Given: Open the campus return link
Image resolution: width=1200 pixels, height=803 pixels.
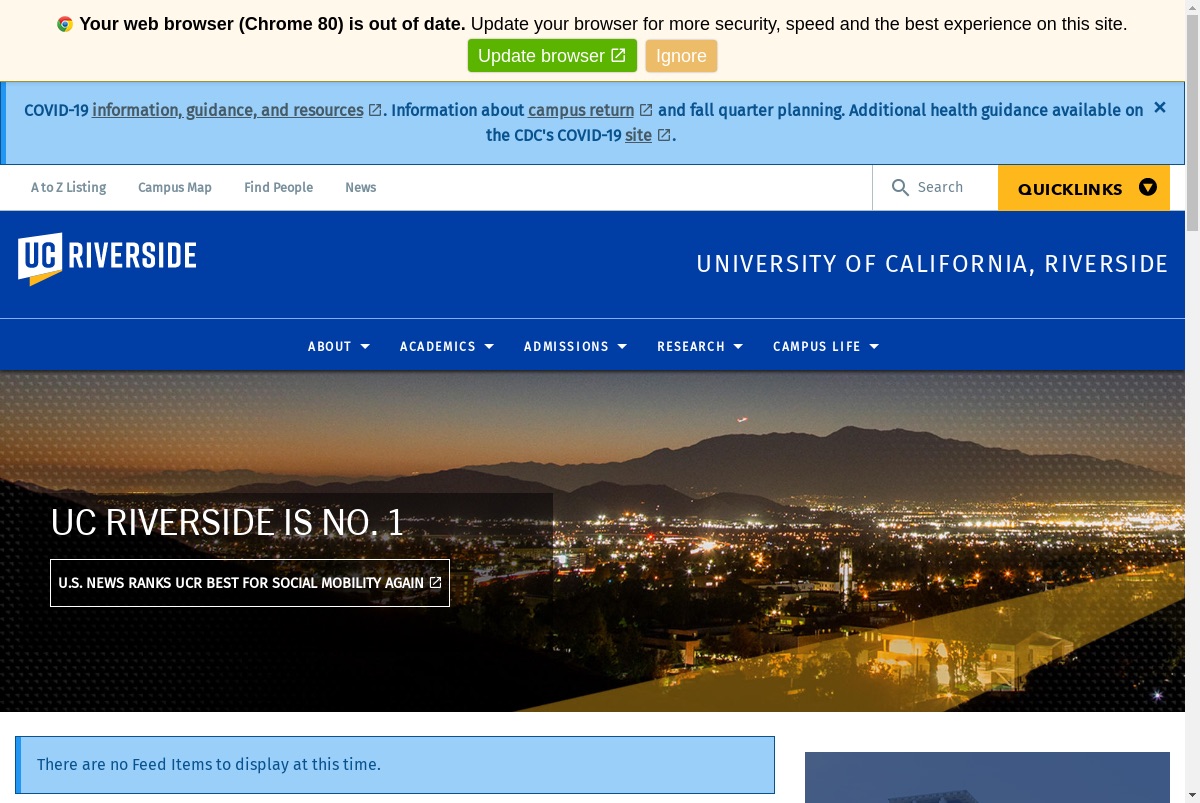Looking at the screenshot, I should click(581, 110).
